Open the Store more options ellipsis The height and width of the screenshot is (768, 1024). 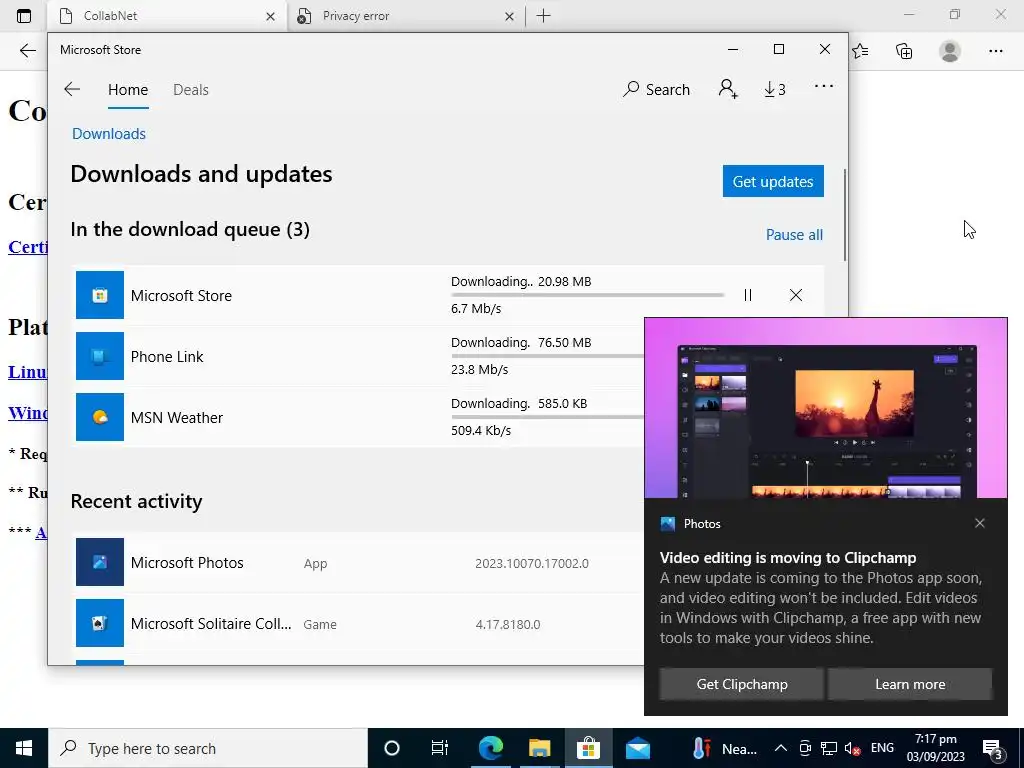824,86
